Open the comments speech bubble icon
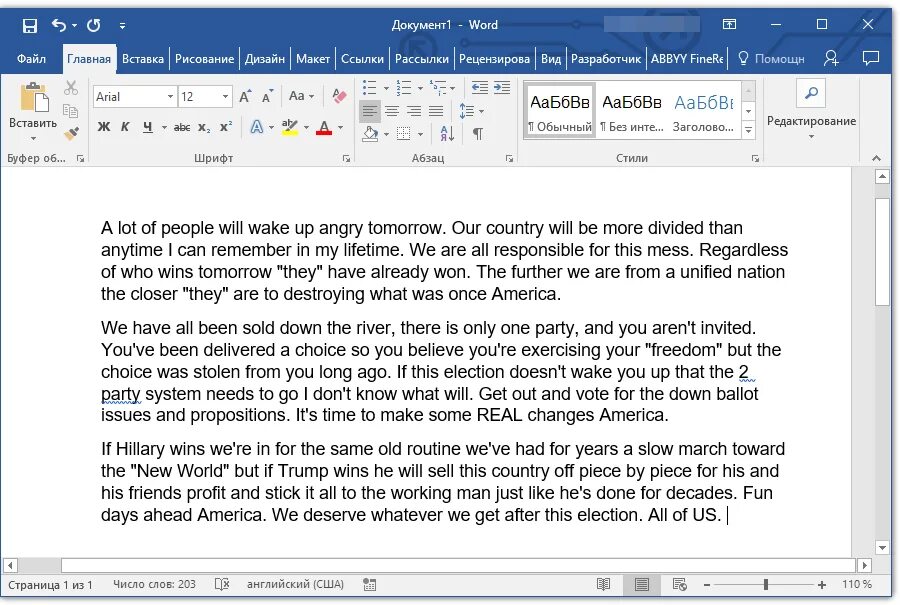The image size is (900, 605). (x=871, y=58)
